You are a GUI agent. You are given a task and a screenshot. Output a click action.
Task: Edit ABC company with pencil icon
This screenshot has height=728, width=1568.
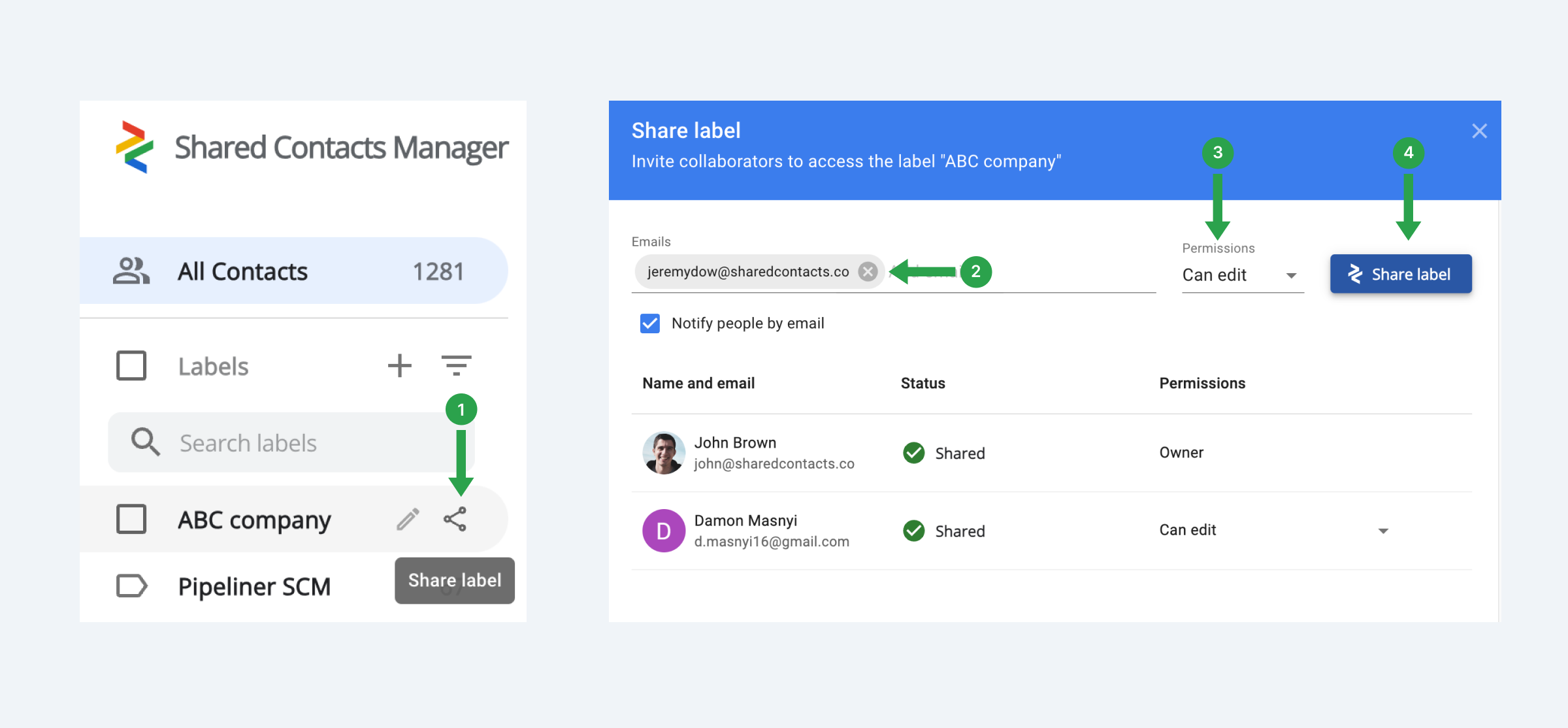[x=408, y=520]
